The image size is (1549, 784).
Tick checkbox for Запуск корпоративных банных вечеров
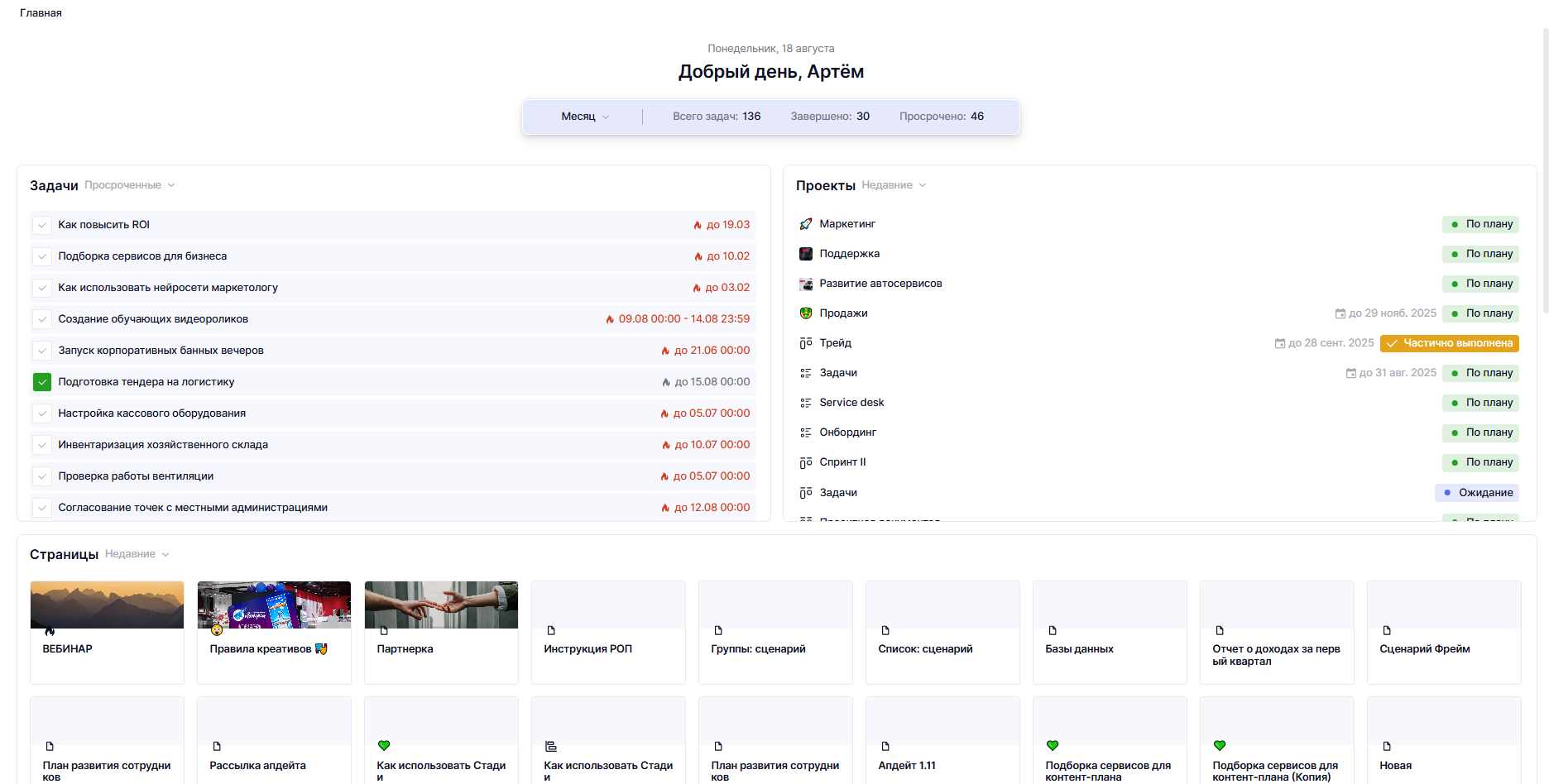click(x=42, y=351)
